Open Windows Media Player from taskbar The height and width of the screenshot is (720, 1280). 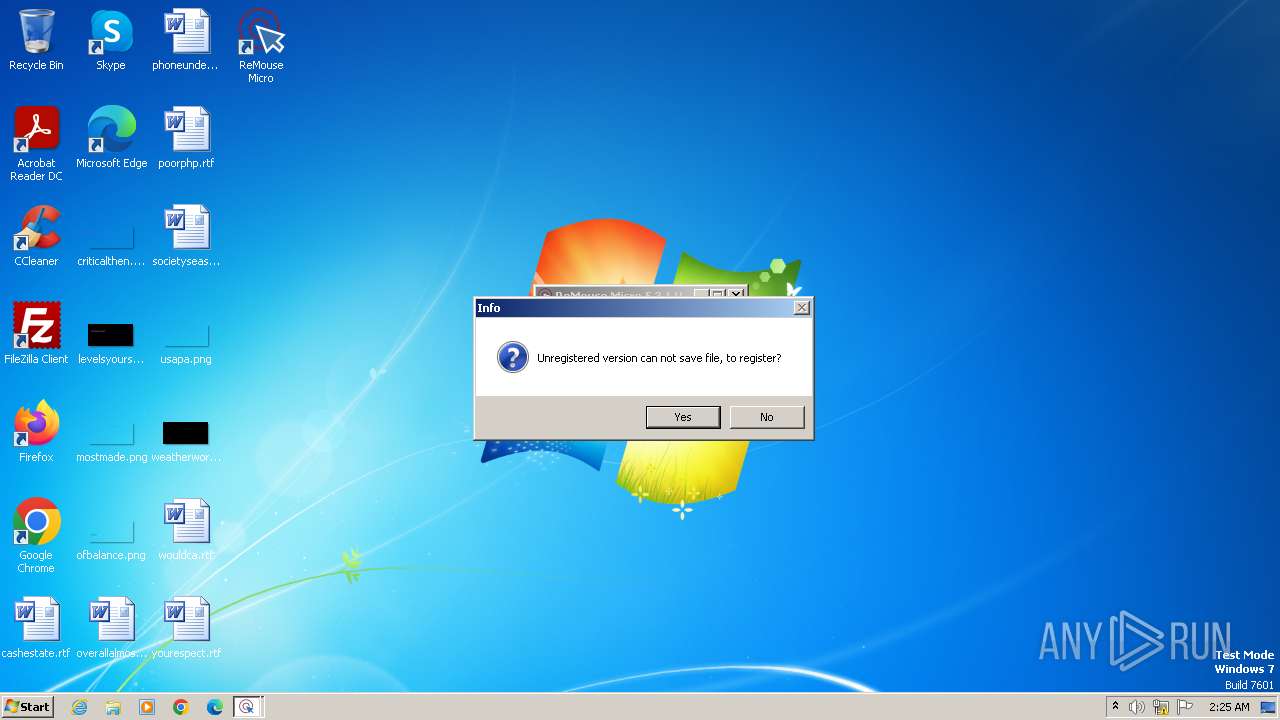click(147, 707)
